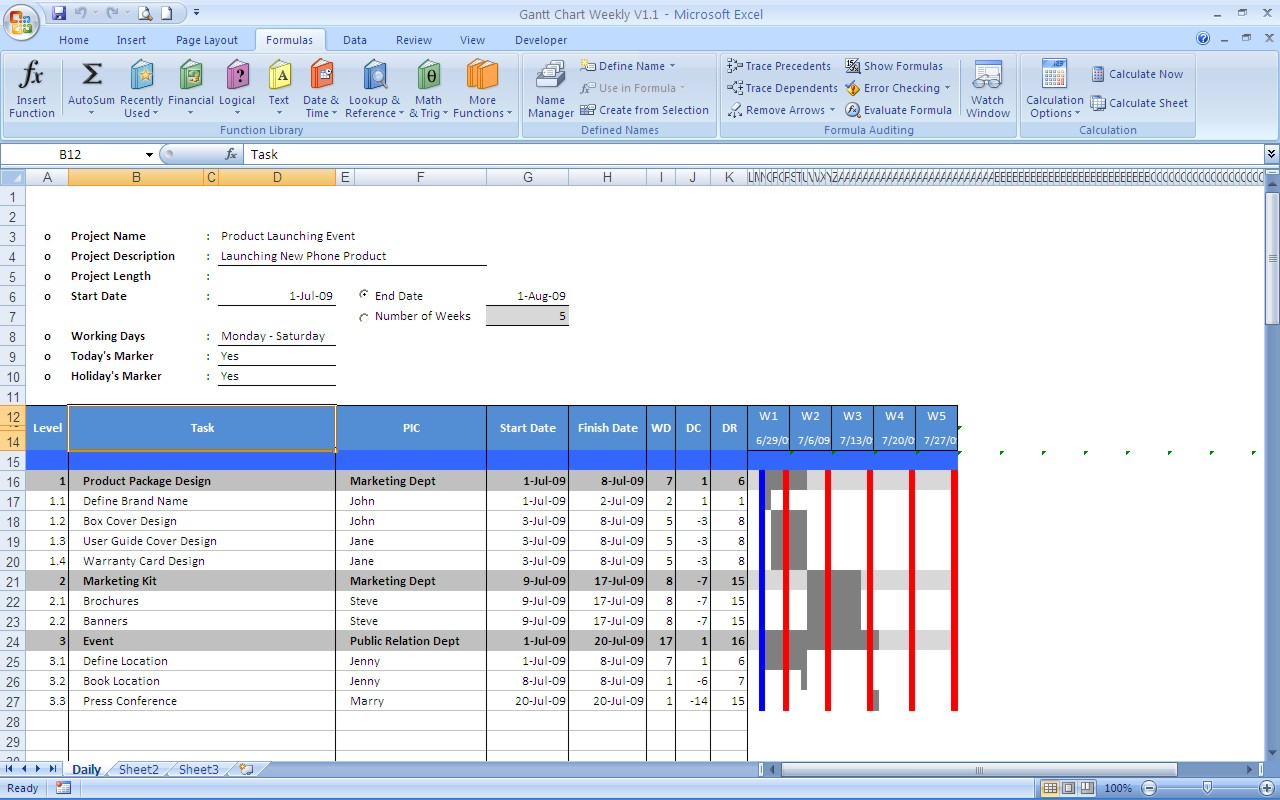Open the Define Name dropdown arrow
Screen dimensions: 1280x800
[x=673, y=66]
